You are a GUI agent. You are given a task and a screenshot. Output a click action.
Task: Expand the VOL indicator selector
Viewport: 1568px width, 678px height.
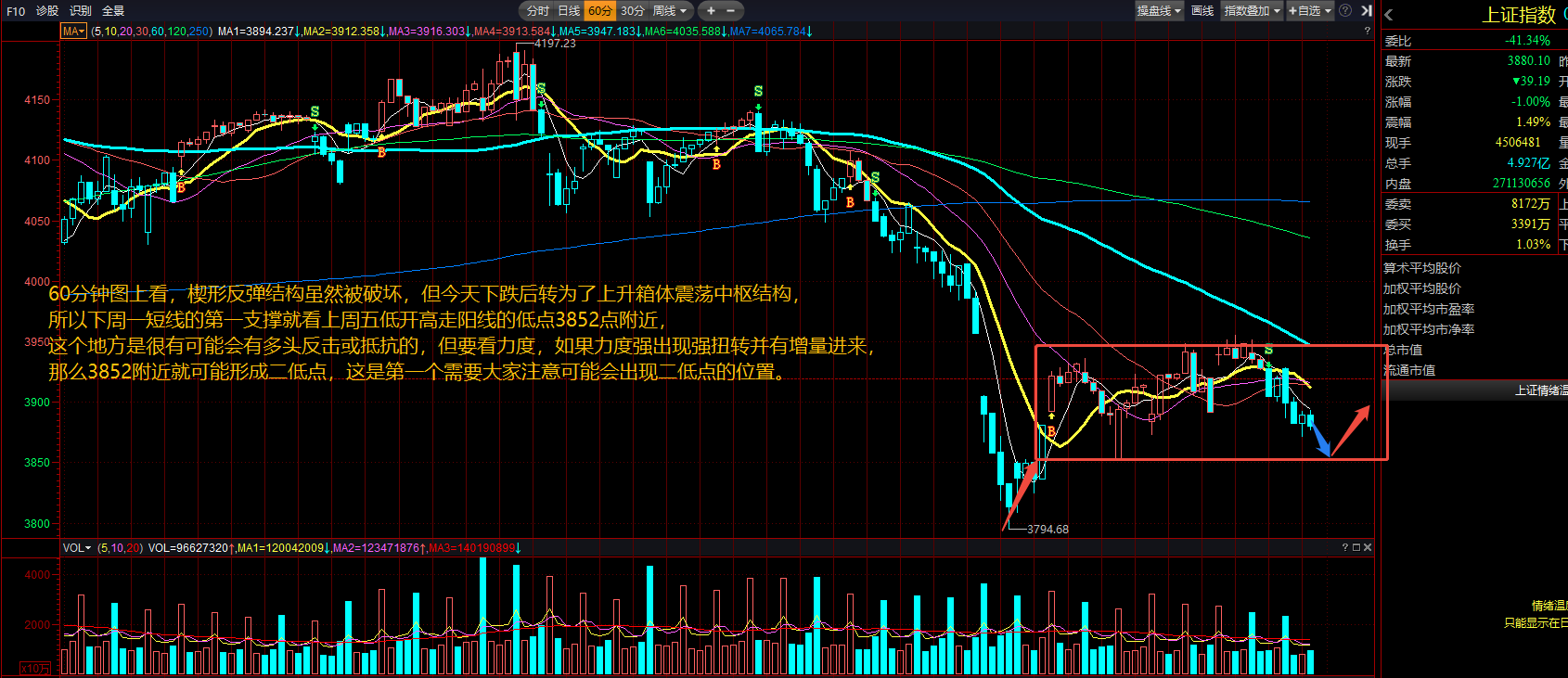[77, 548]
